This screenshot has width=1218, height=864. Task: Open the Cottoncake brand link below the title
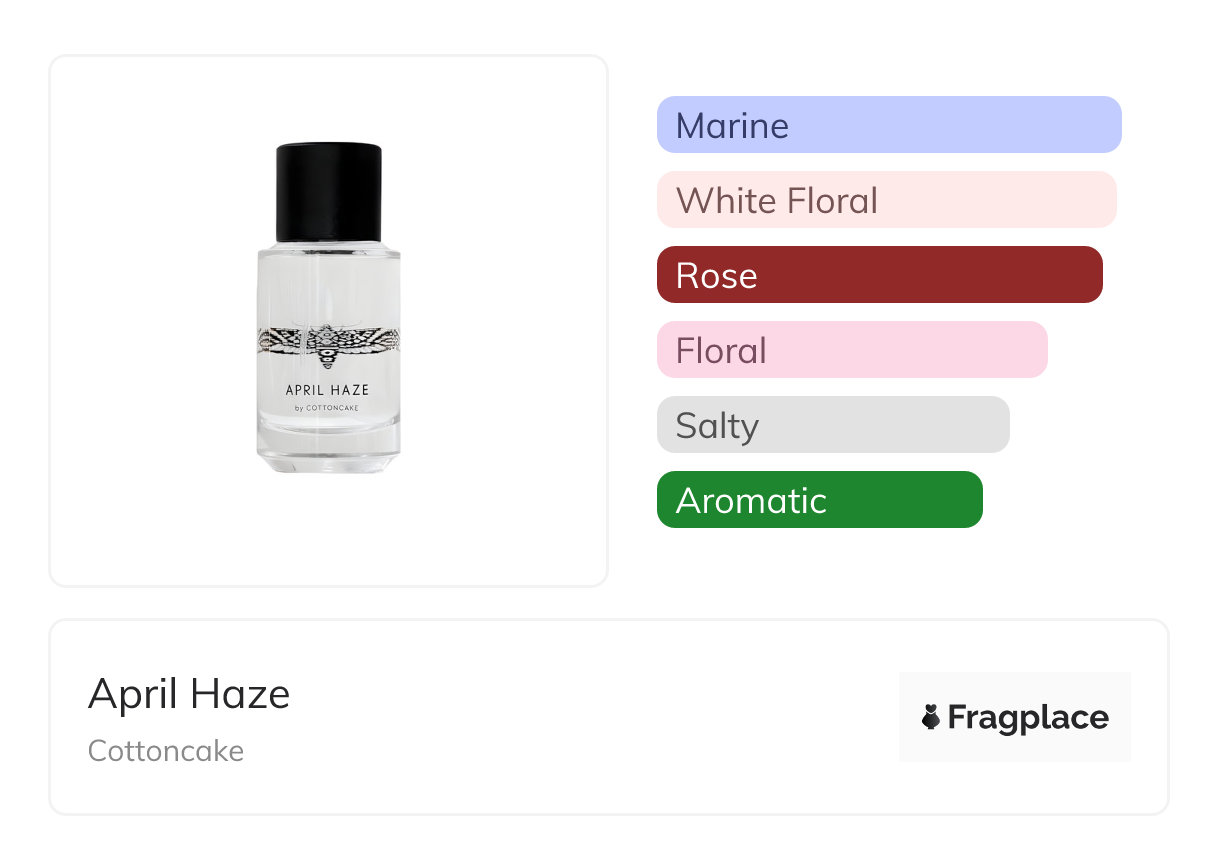(166, 751)
